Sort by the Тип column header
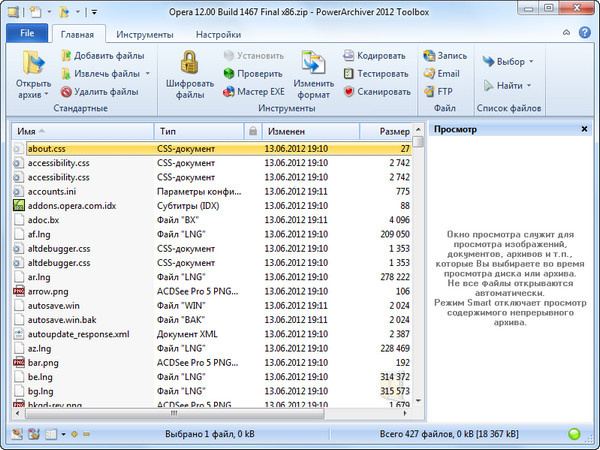The image size is (600, 450). coord(199,131)
